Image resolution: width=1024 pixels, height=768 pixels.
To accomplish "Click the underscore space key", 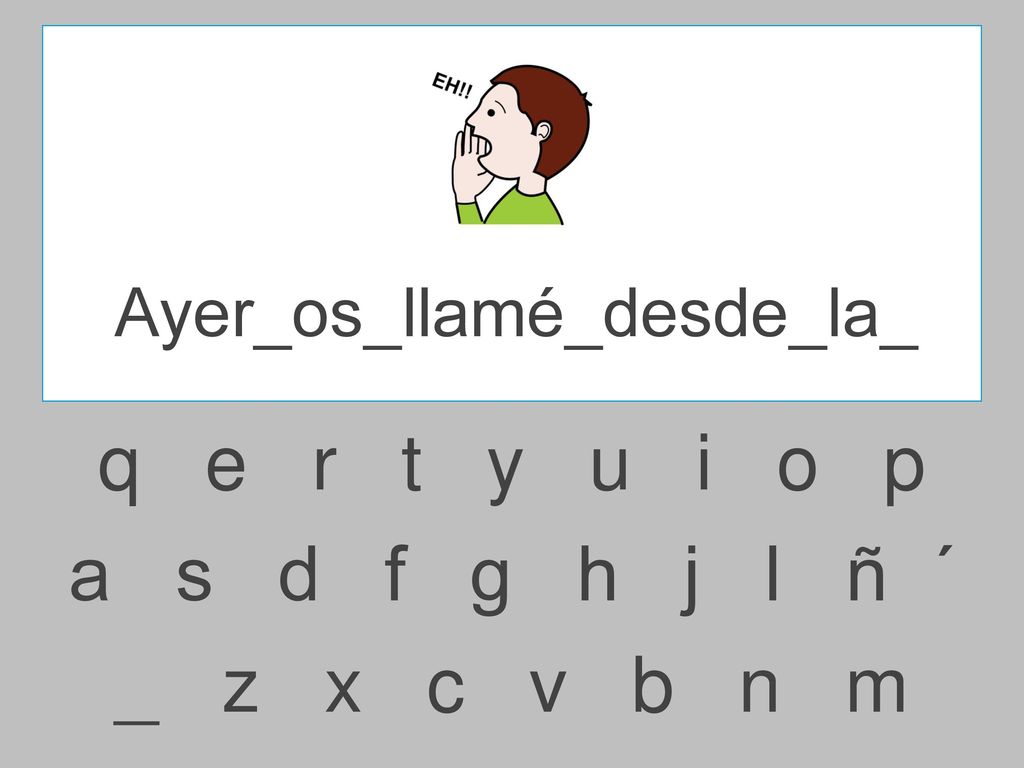I will coord(136,722).
